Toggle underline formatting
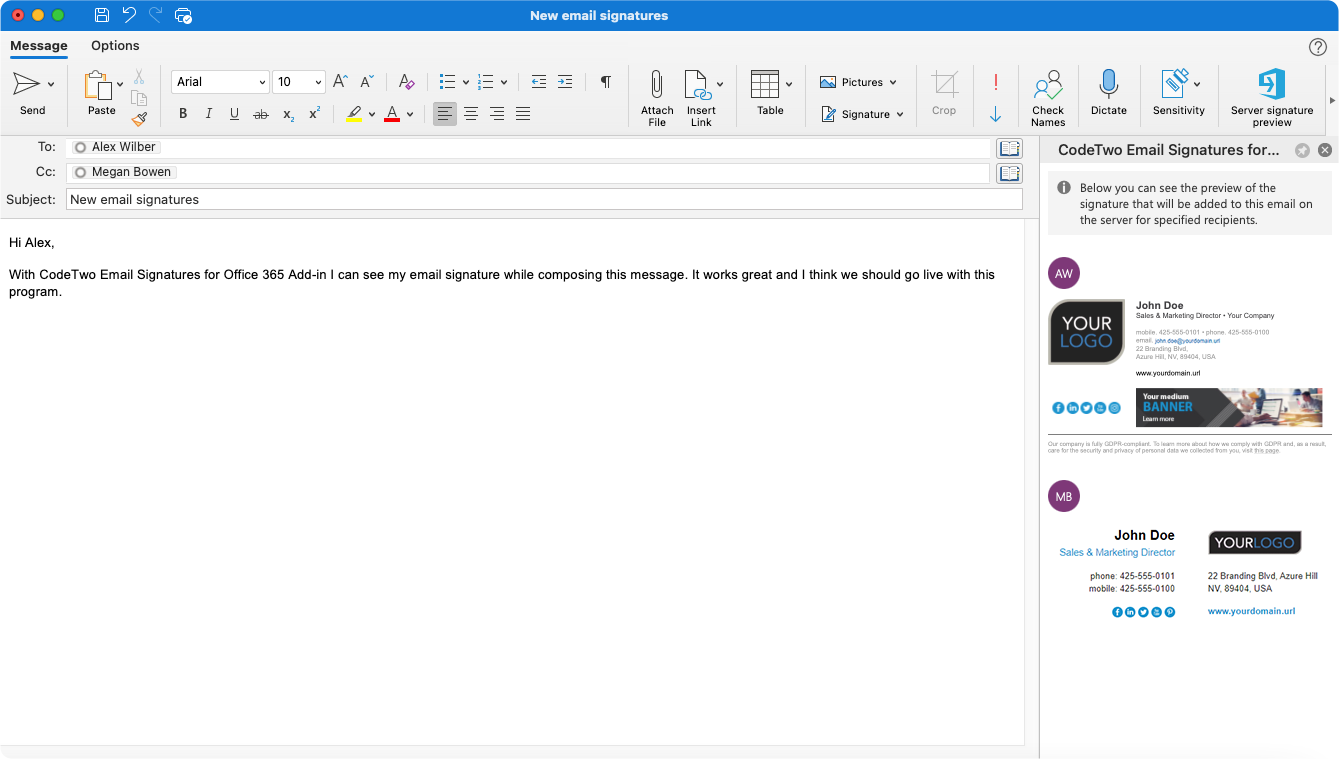This screenshot has width=1339, height=759. click(x=234, y=113)
